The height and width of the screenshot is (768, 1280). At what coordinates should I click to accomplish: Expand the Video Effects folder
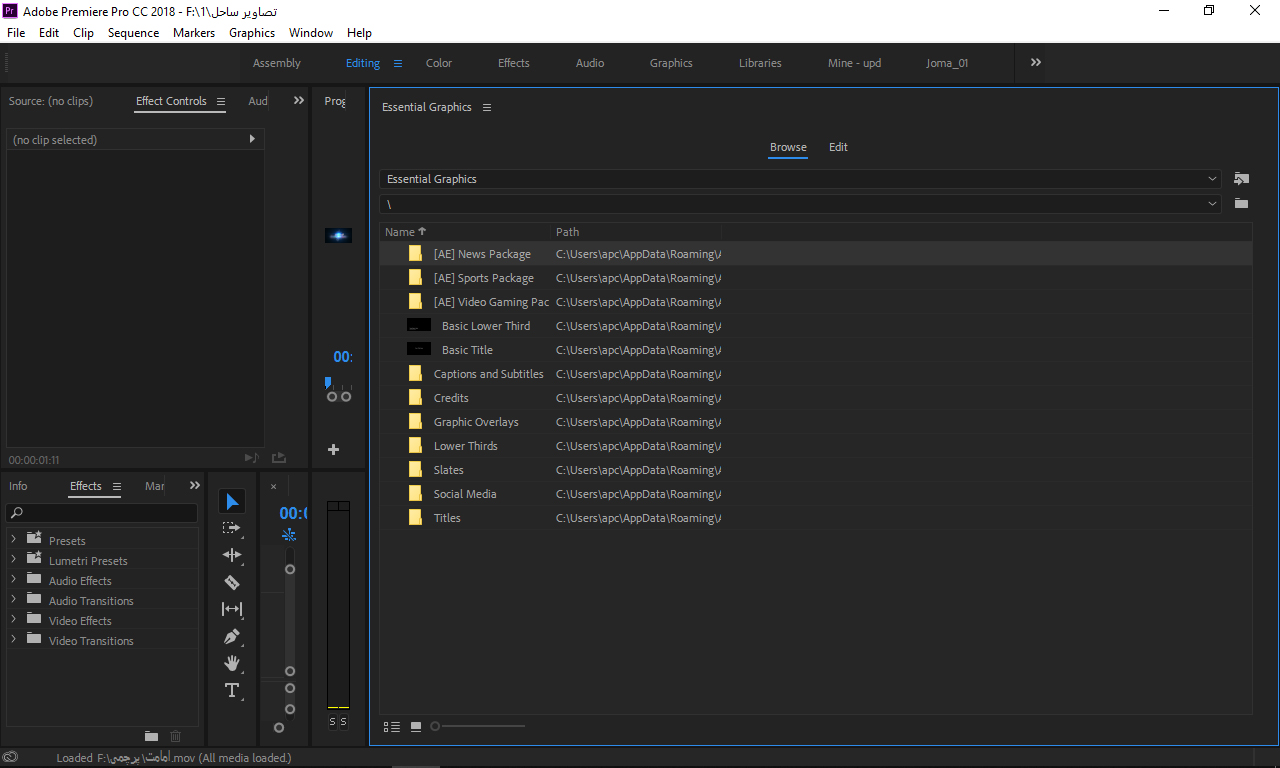[13, 620]
